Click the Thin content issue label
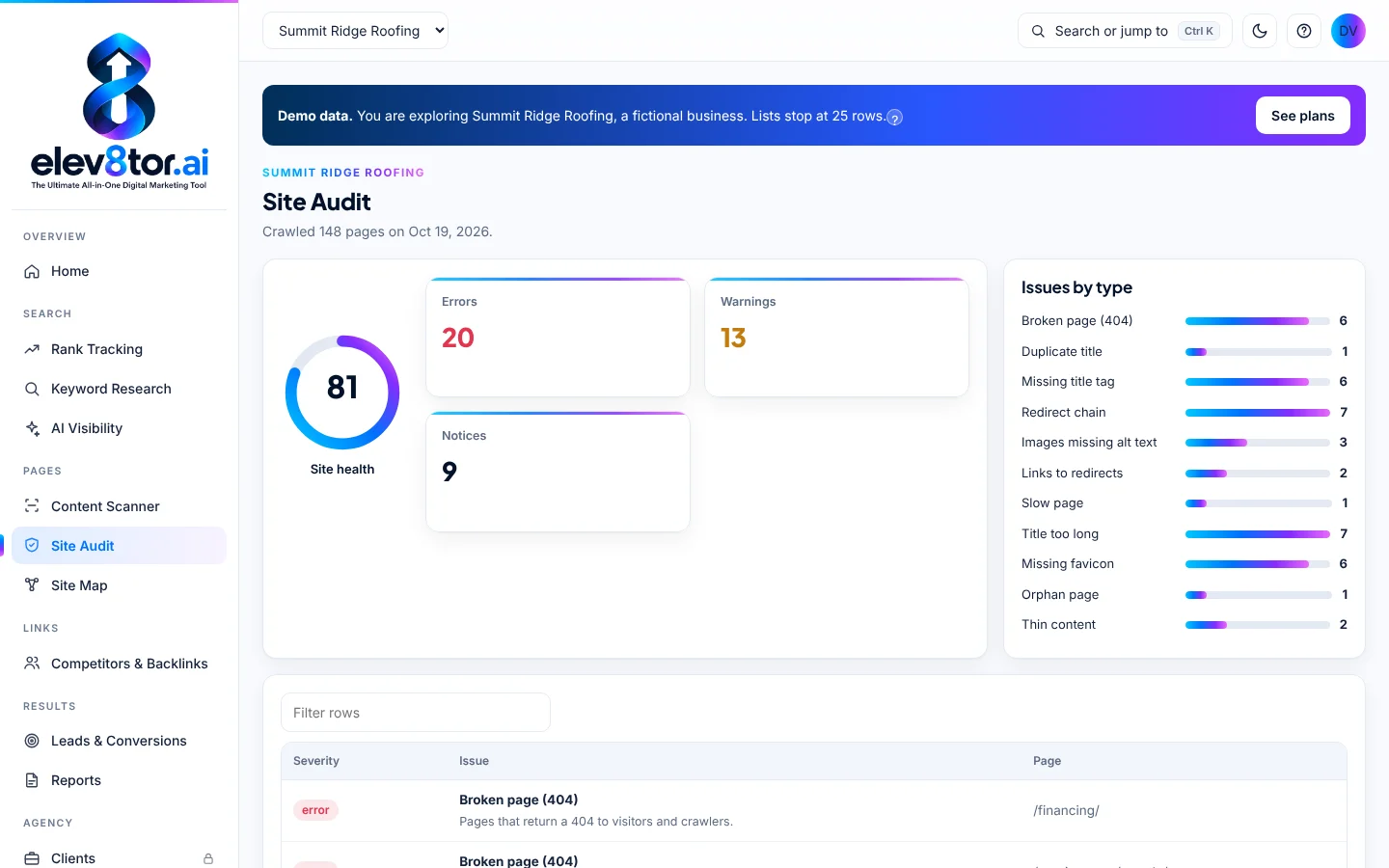The height and width of the screenshot is (868, 1389). (1058, 625)
